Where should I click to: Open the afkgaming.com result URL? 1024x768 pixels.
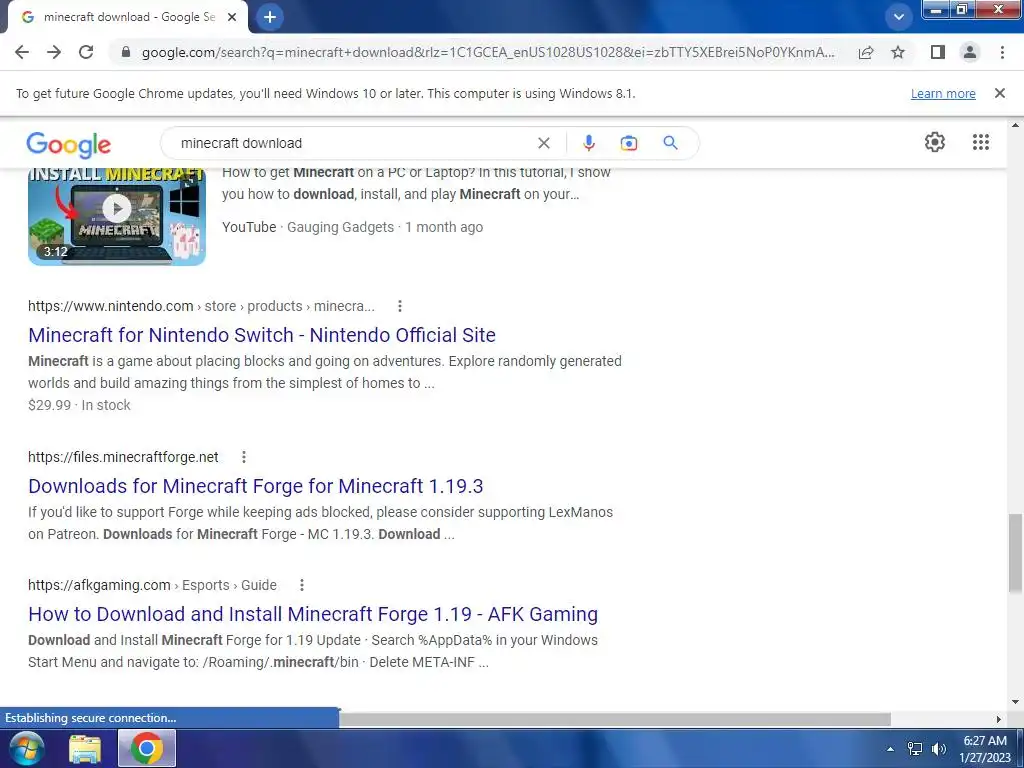click(152, 585)
